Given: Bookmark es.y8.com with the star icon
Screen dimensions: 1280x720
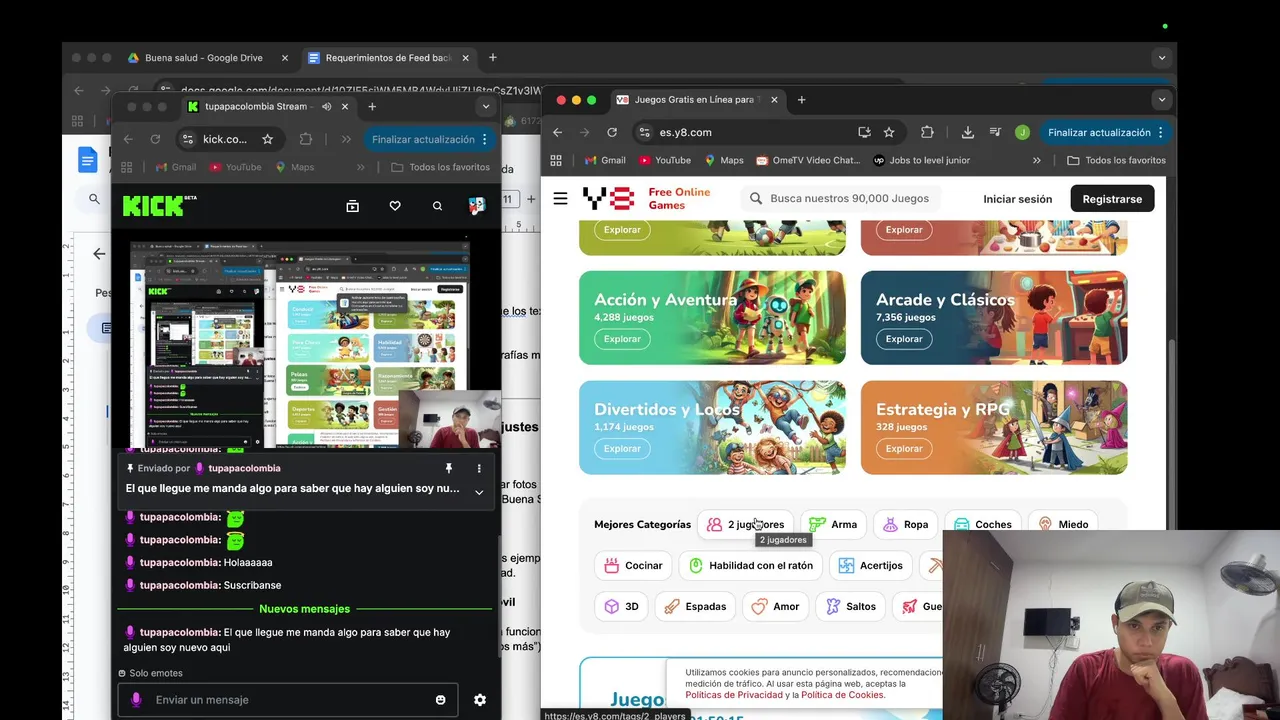Looking at the screenshot, I should point(888,132).
